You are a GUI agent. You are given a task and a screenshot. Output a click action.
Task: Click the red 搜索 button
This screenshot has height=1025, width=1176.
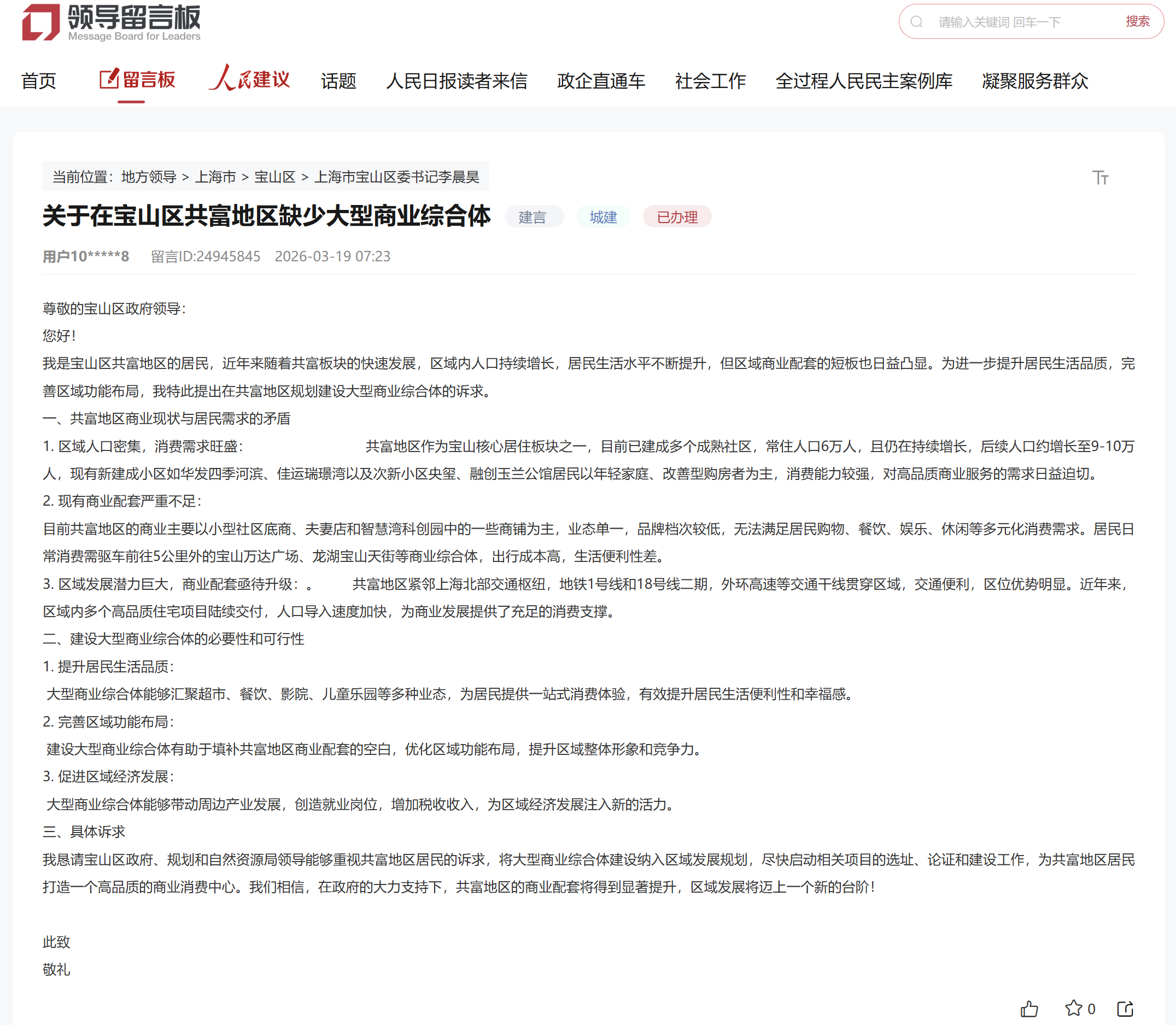tap(1137, 22)
